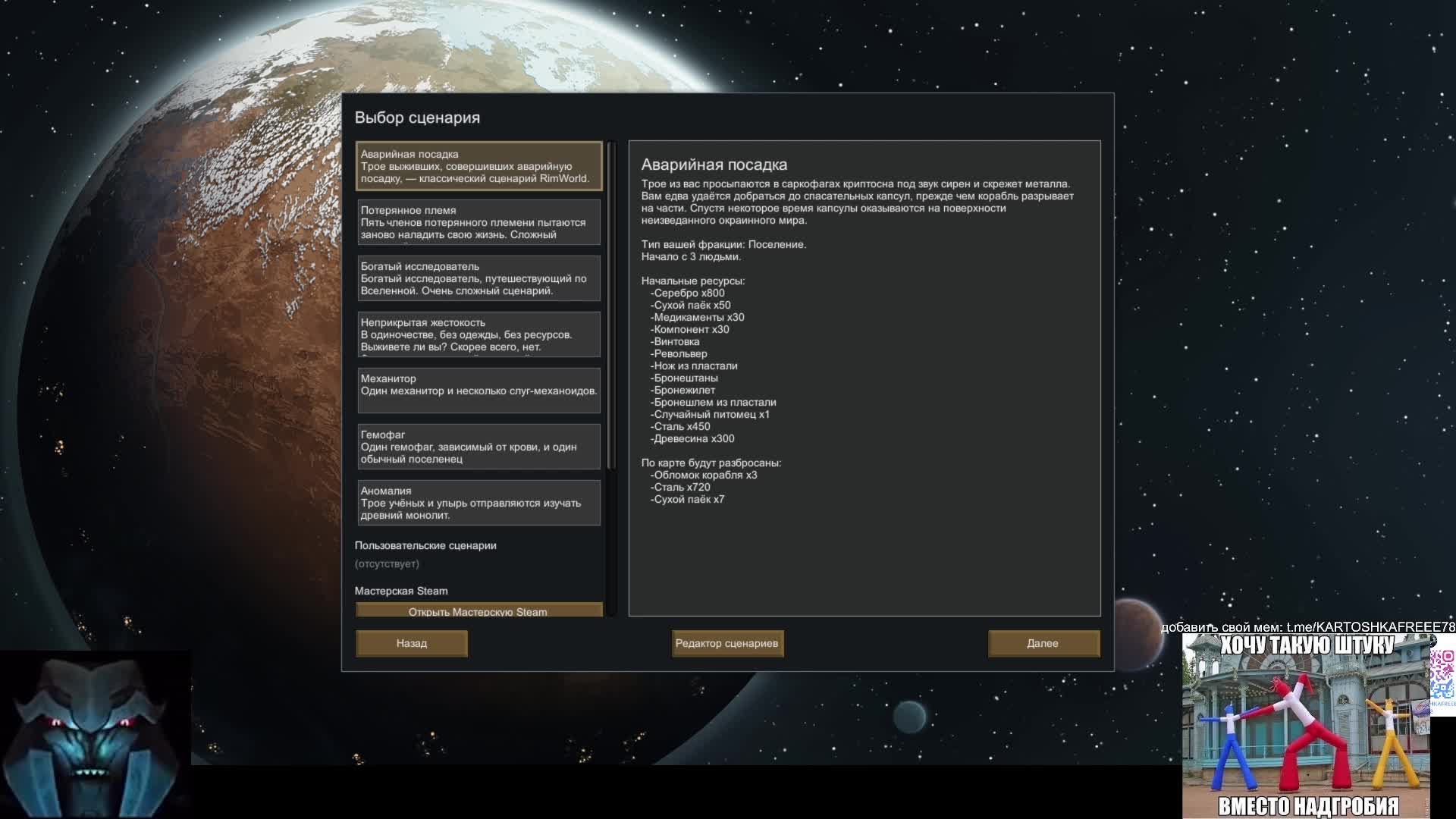Click the Сухой паёк x7 line

(x=687, y=499)
